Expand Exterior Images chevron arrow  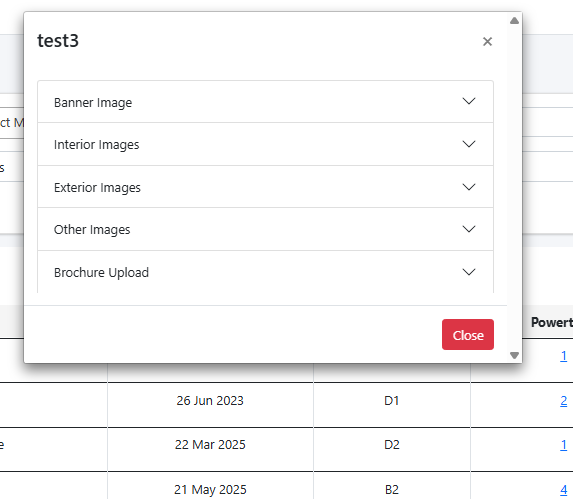pyautogui.click(x=469, y=187)
